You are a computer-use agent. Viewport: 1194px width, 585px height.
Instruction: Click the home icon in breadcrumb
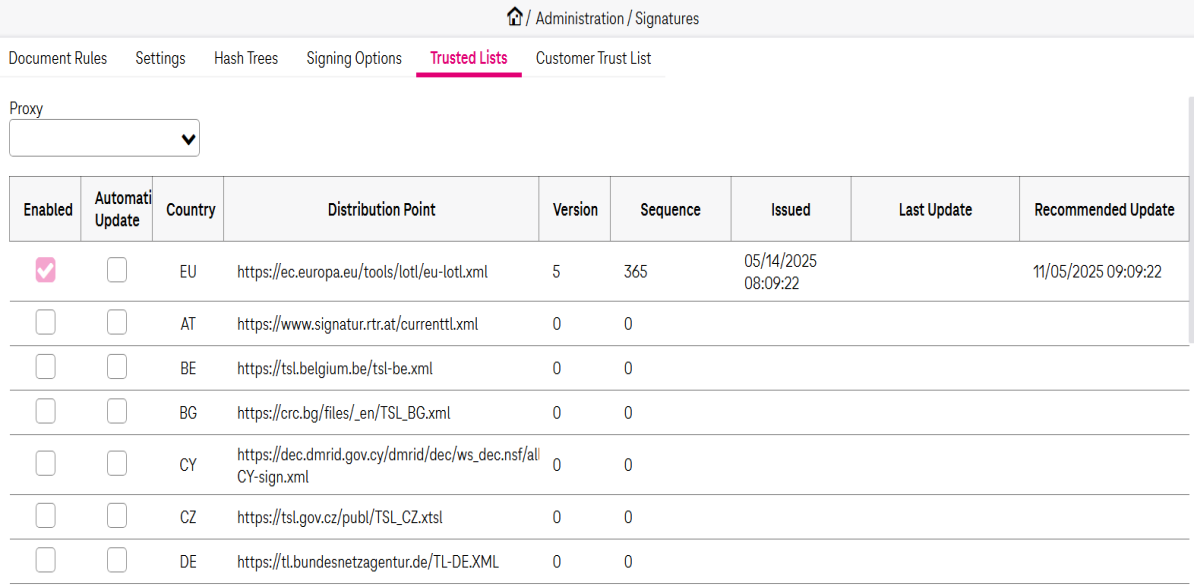pyautogui.click(x=515, y=17)
